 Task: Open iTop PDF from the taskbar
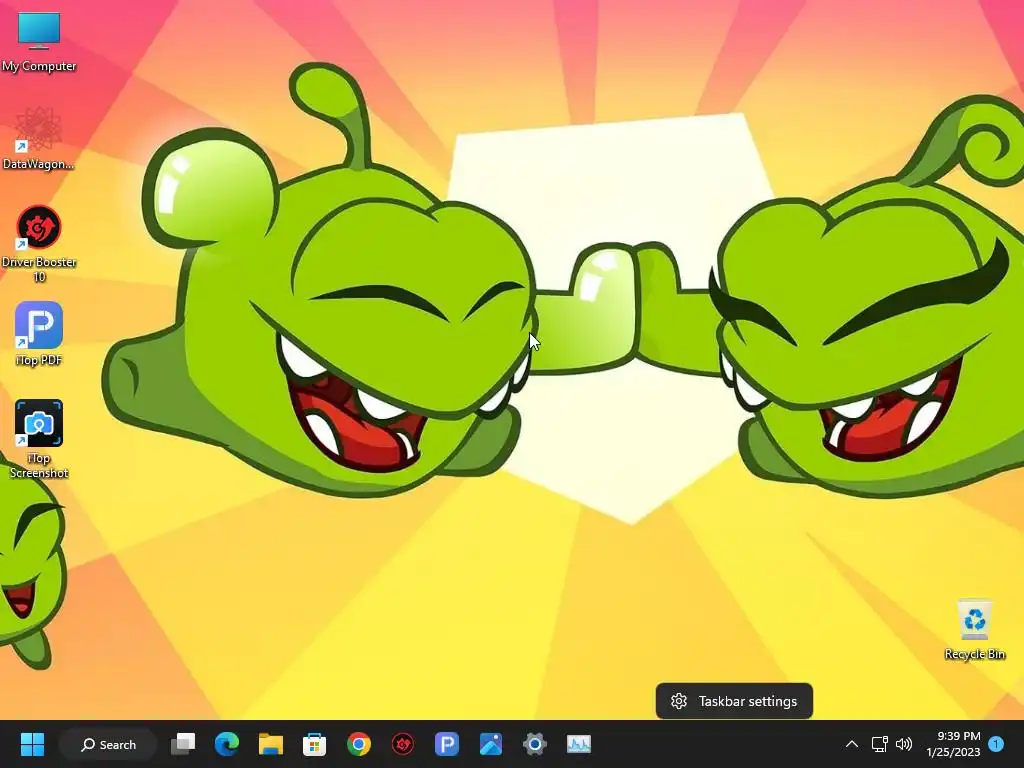(447, 744)
